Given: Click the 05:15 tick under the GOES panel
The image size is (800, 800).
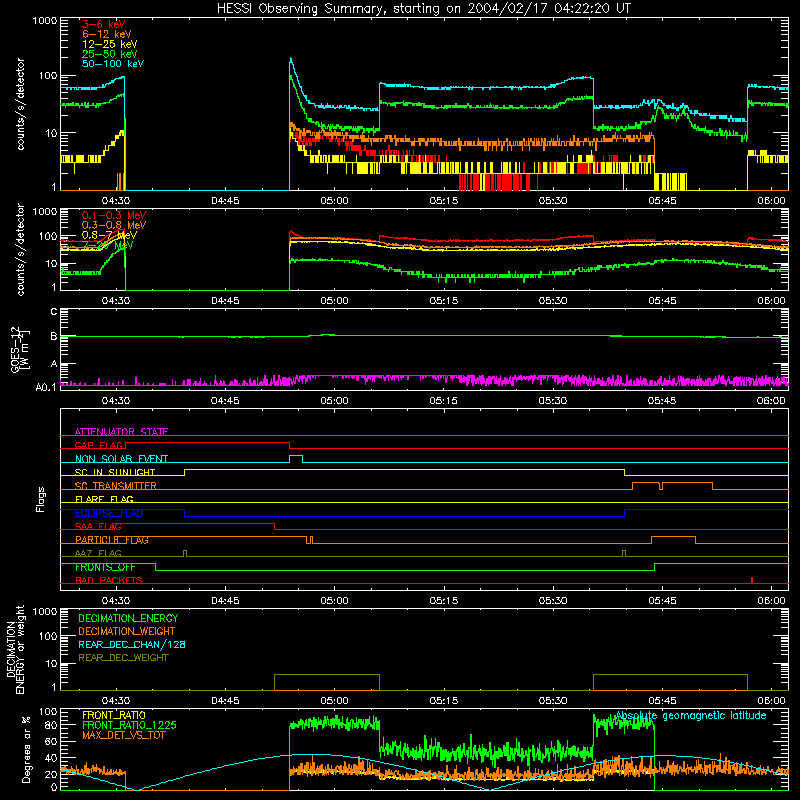Looking at the screenshot, I should tap(443, 401).
